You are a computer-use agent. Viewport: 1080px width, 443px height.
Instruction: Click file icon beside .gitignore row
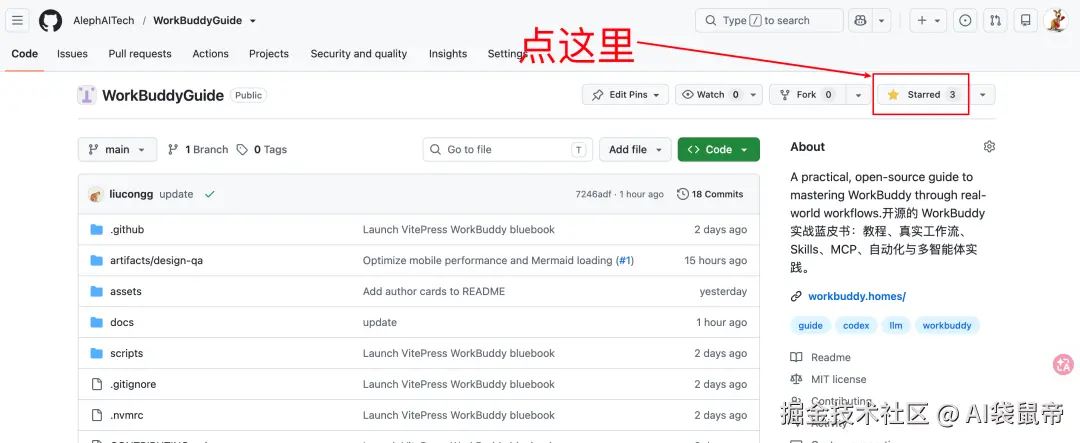tap(96, 384)
